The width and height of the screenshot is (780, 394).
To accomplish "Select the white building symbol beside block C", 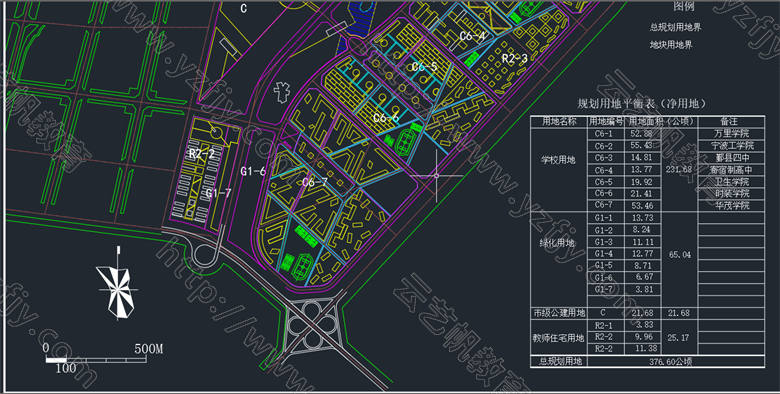I will [x=282, y=93].
